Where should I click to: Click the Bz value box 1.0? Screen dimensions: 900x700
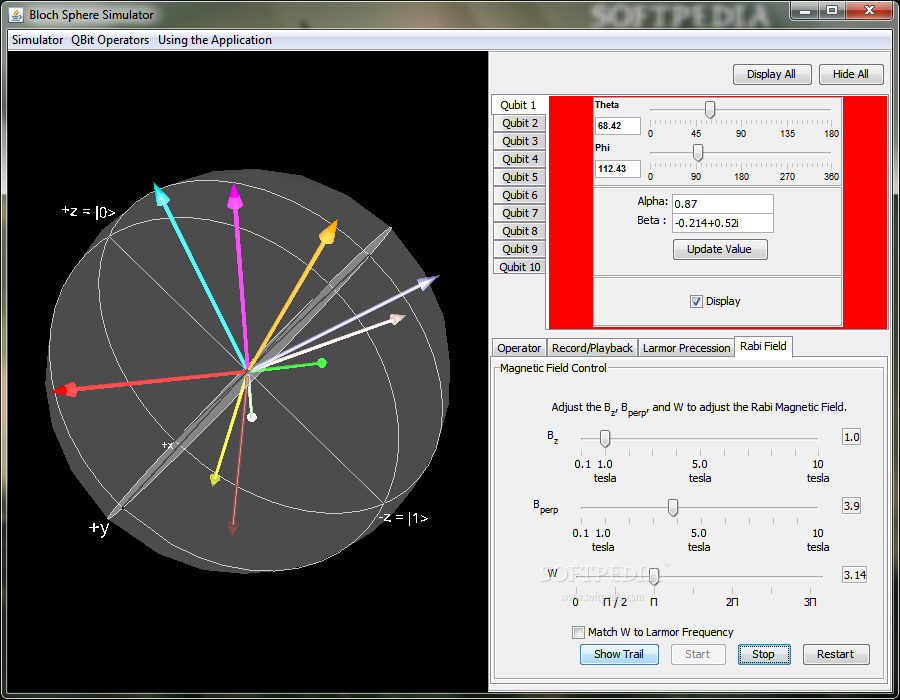[x=851, y=437]
